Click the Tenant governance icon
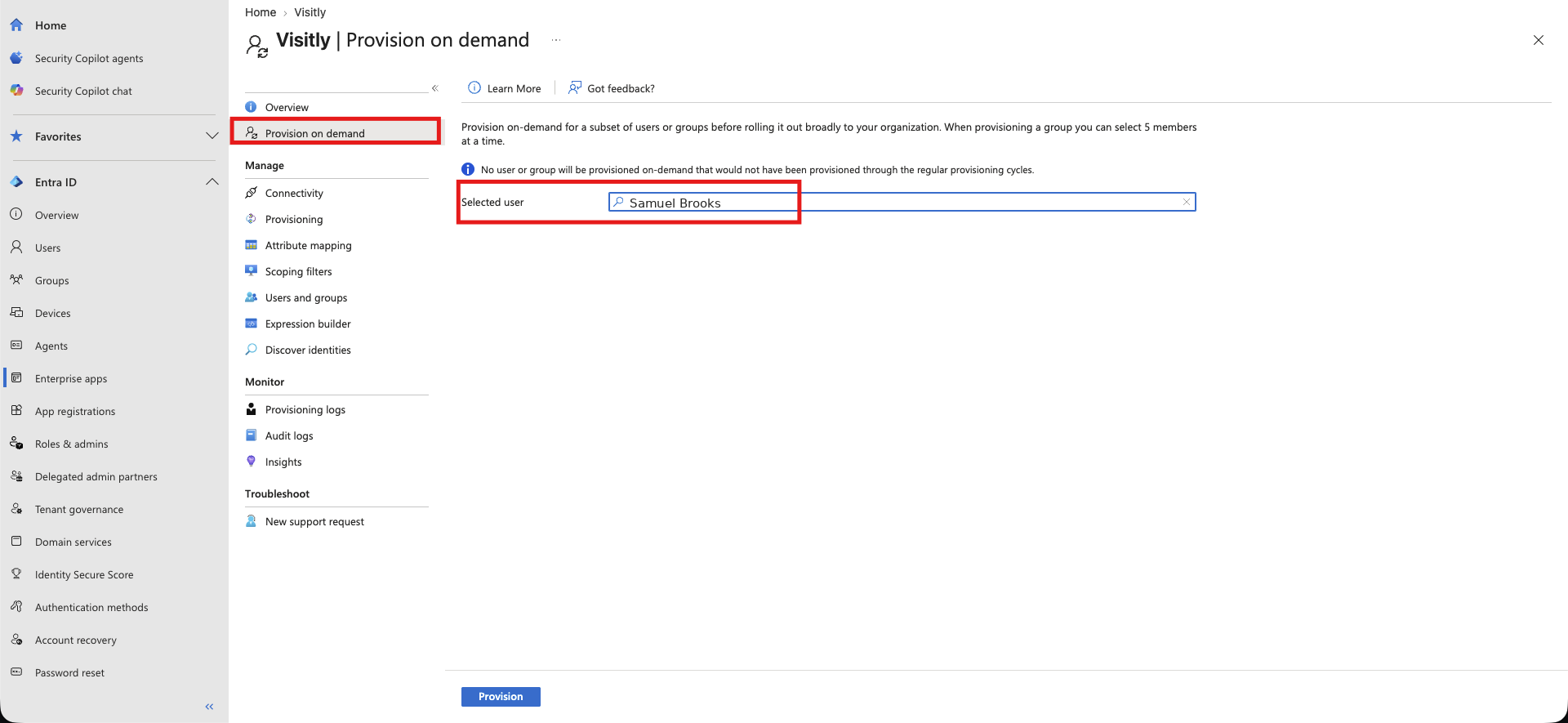 click(x=16, y=509)
